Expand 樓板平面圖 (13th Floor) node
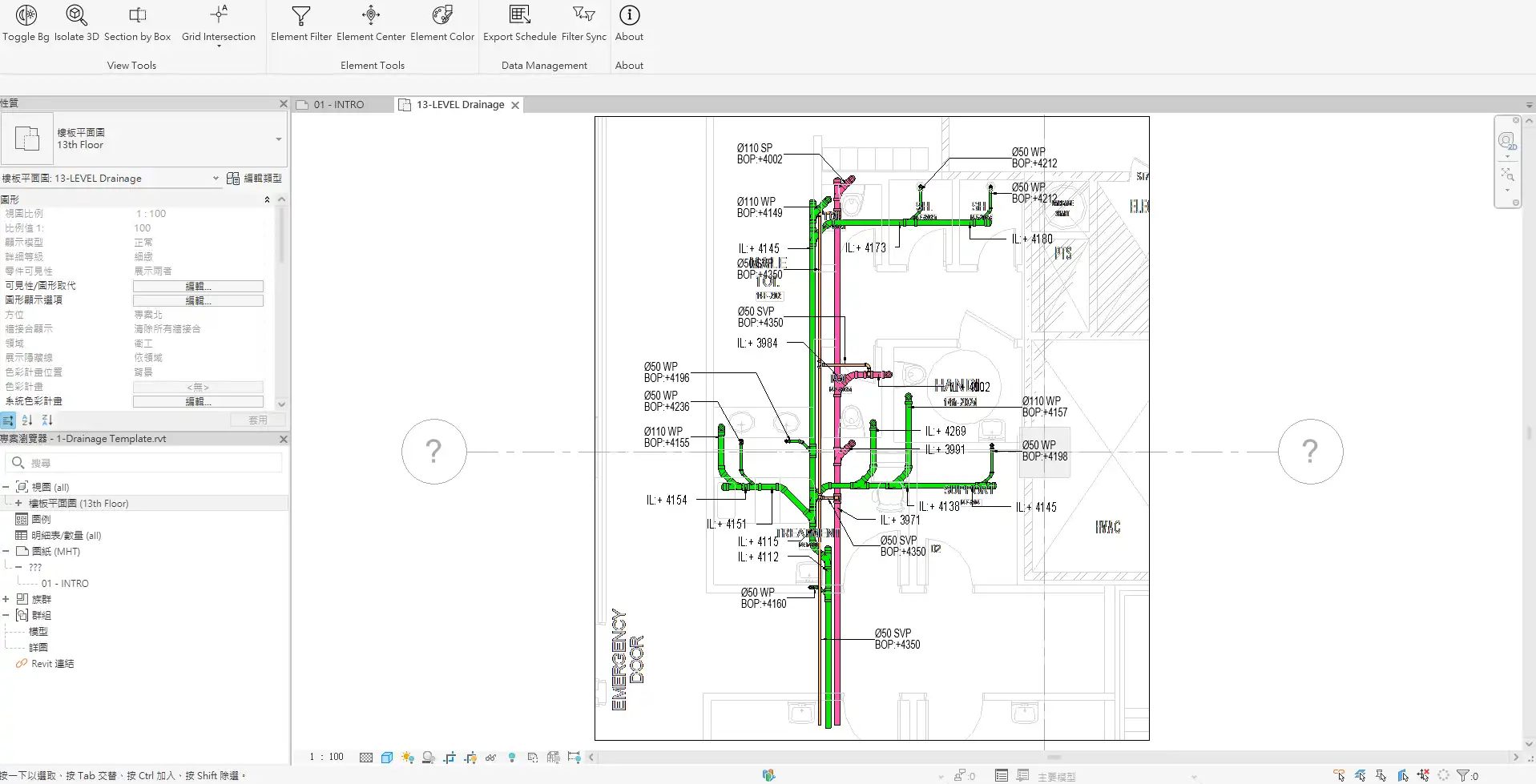 pos(18,503)
